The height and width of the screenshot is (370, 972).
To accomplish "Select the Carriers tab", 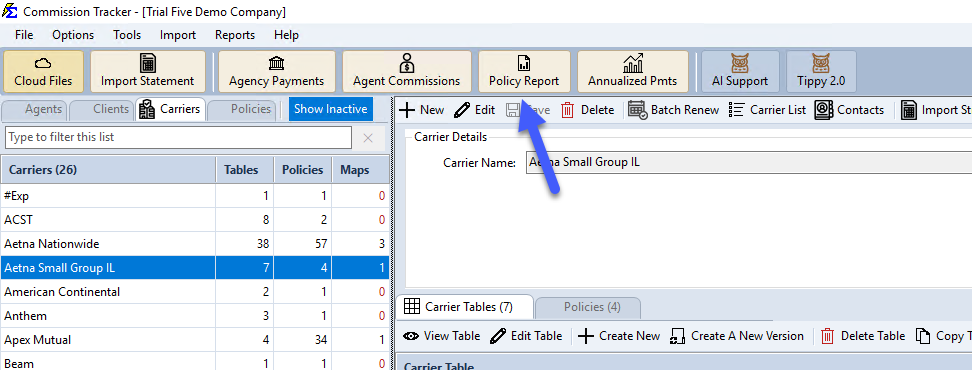I will pos(170,110).
